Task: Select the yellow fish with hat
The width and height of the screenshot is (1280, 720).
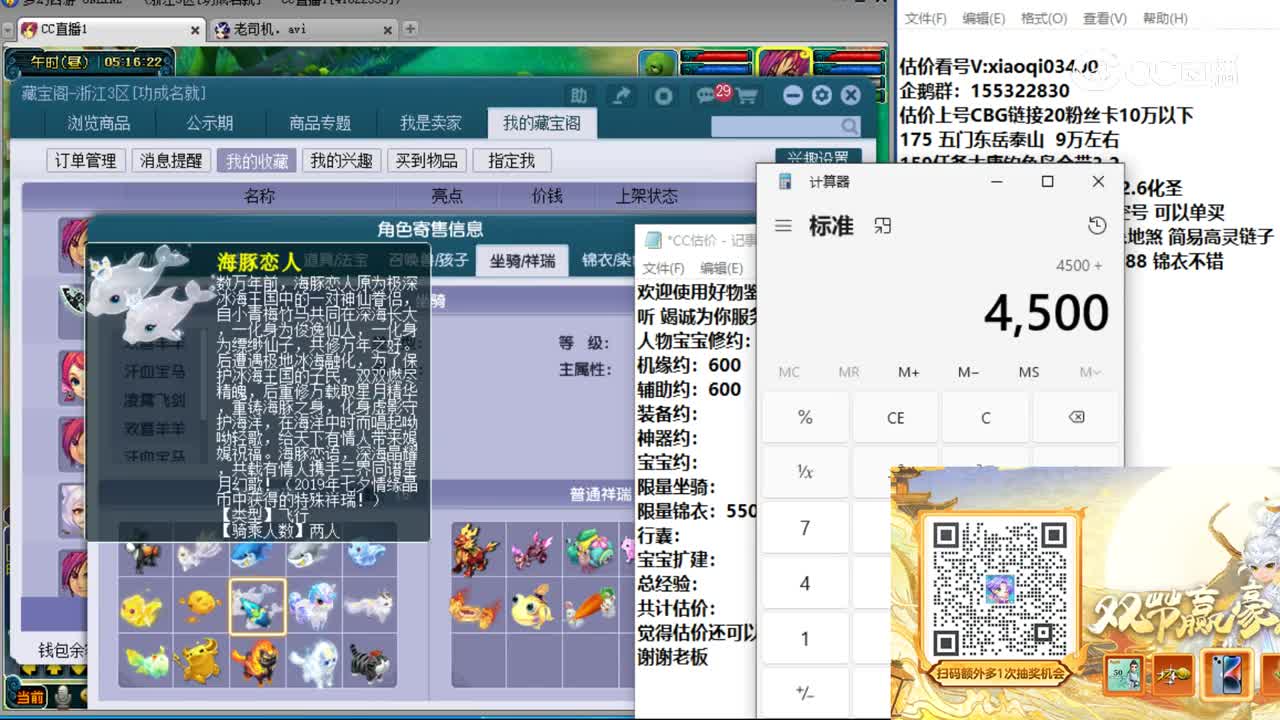Action: coord(532,606)
